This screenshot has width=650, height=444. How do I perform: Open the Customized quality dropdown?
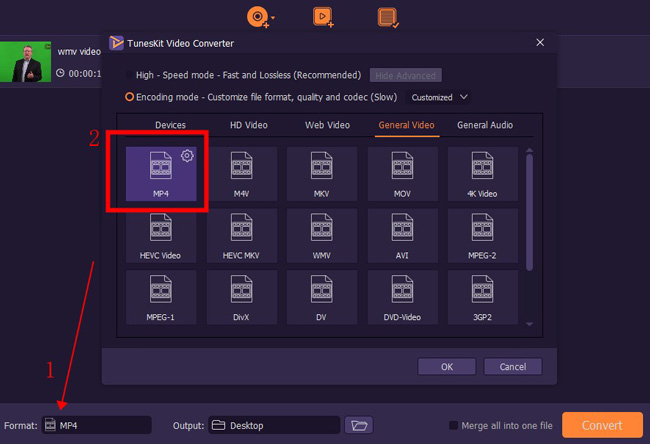tap(439, 97)
